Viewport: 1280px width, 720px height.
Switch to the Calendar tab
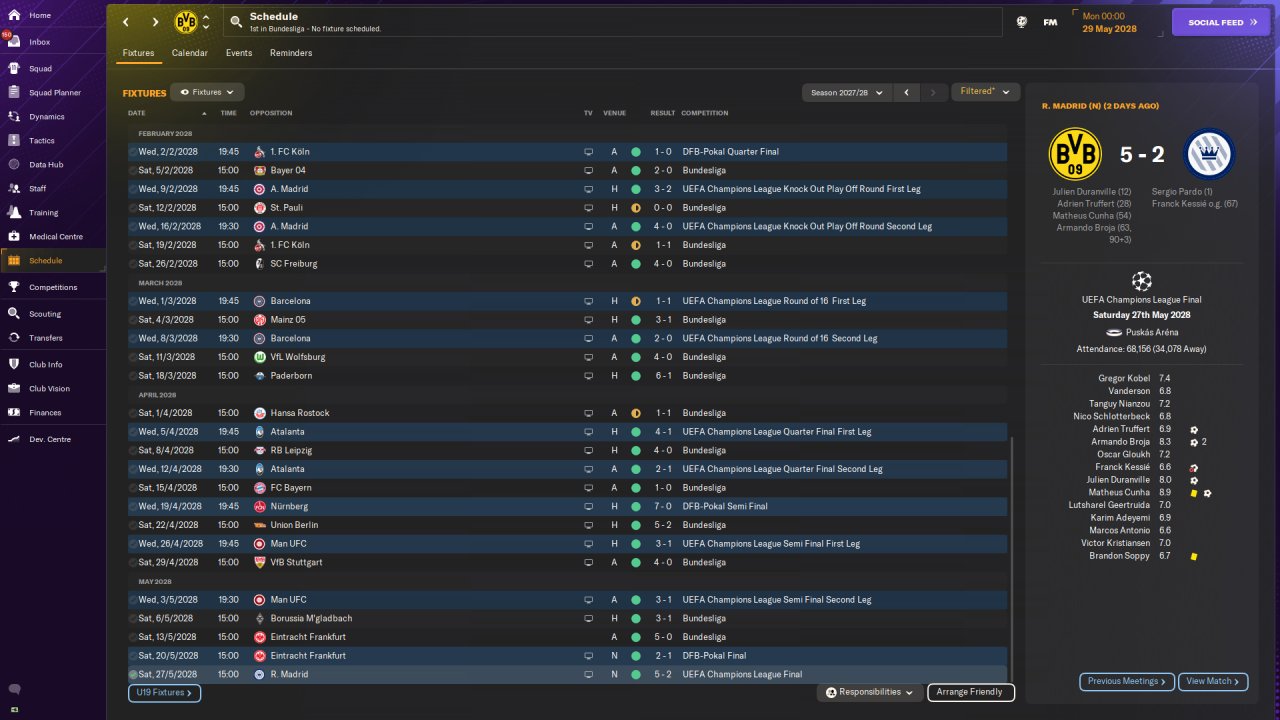pos(190,53)
